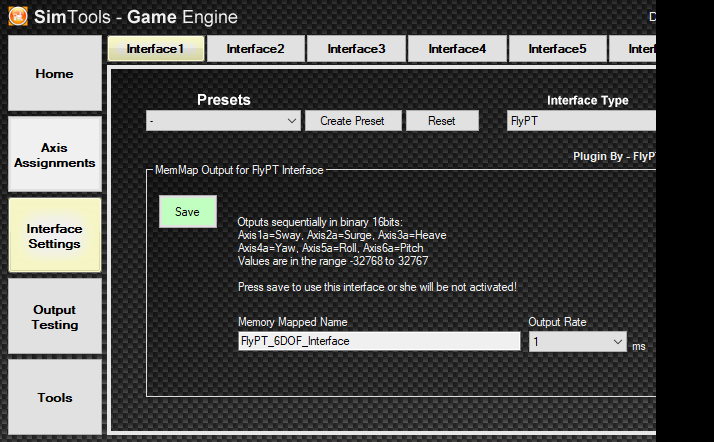Screen dimensions: 714x442
Task: Click 'Axis1a=Sway, Axis2a=Surge' line
Action: pos(342,235)
